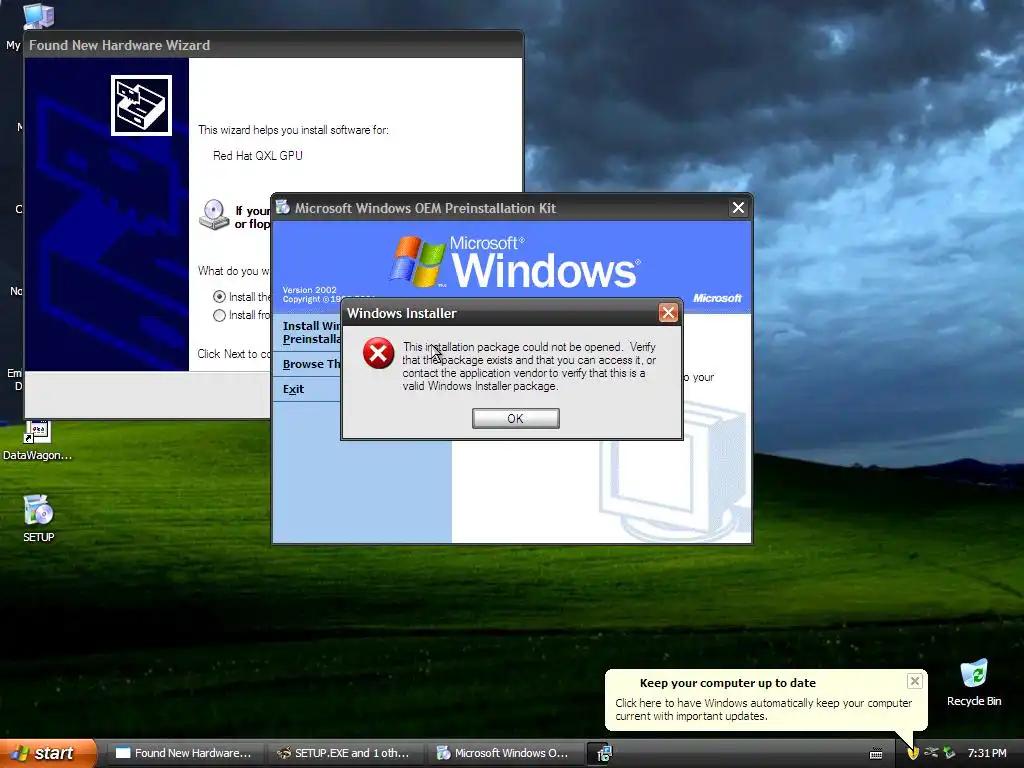Click the Version 2002 text in the banner
Screen dimensions: 1024x768
click(310, 290)
